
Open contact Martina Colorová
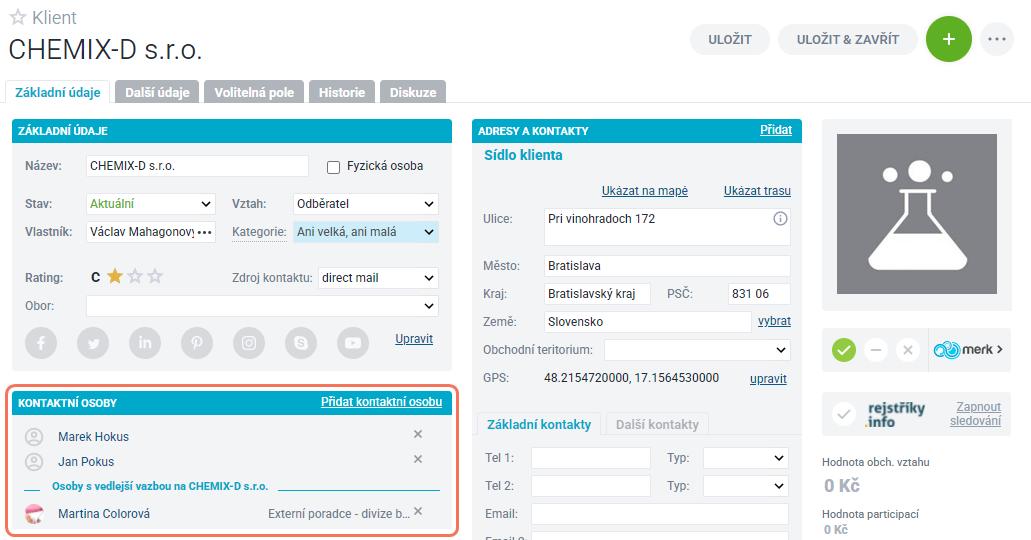[104, 514]
